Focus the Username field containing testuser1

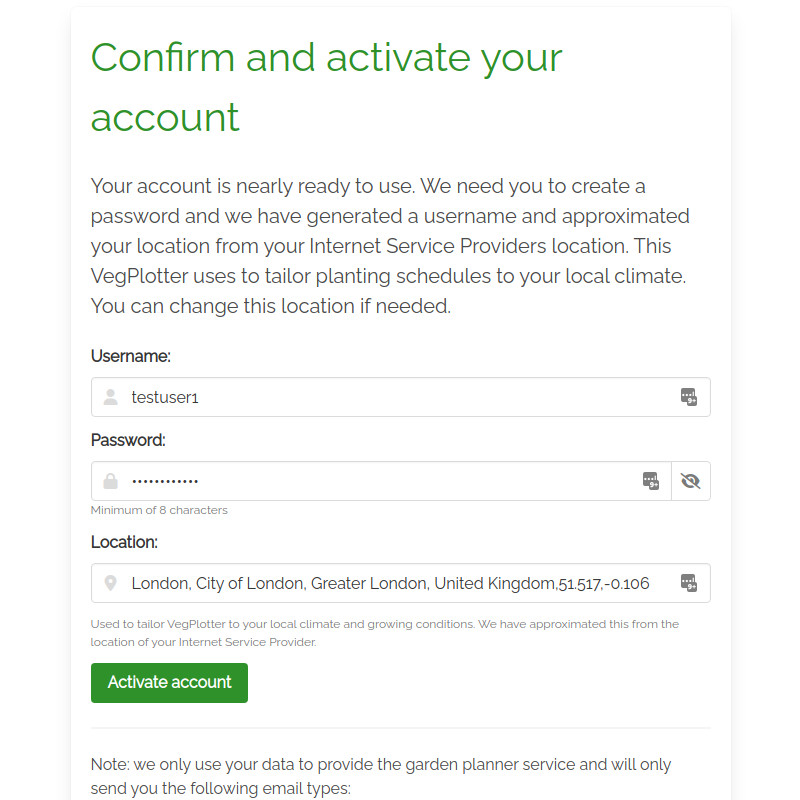click(400, 397)
